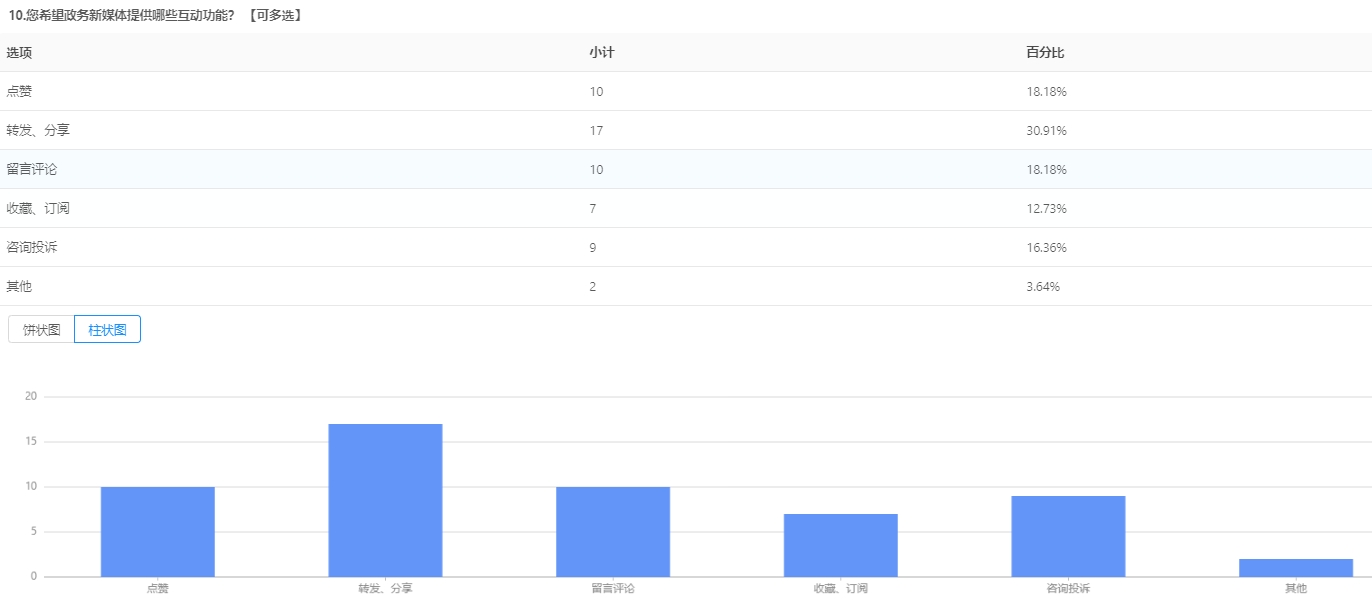The image size is (1372, 602).
Task: Click the 留言评论 bar in the chart
Action: tap(613, 531)
